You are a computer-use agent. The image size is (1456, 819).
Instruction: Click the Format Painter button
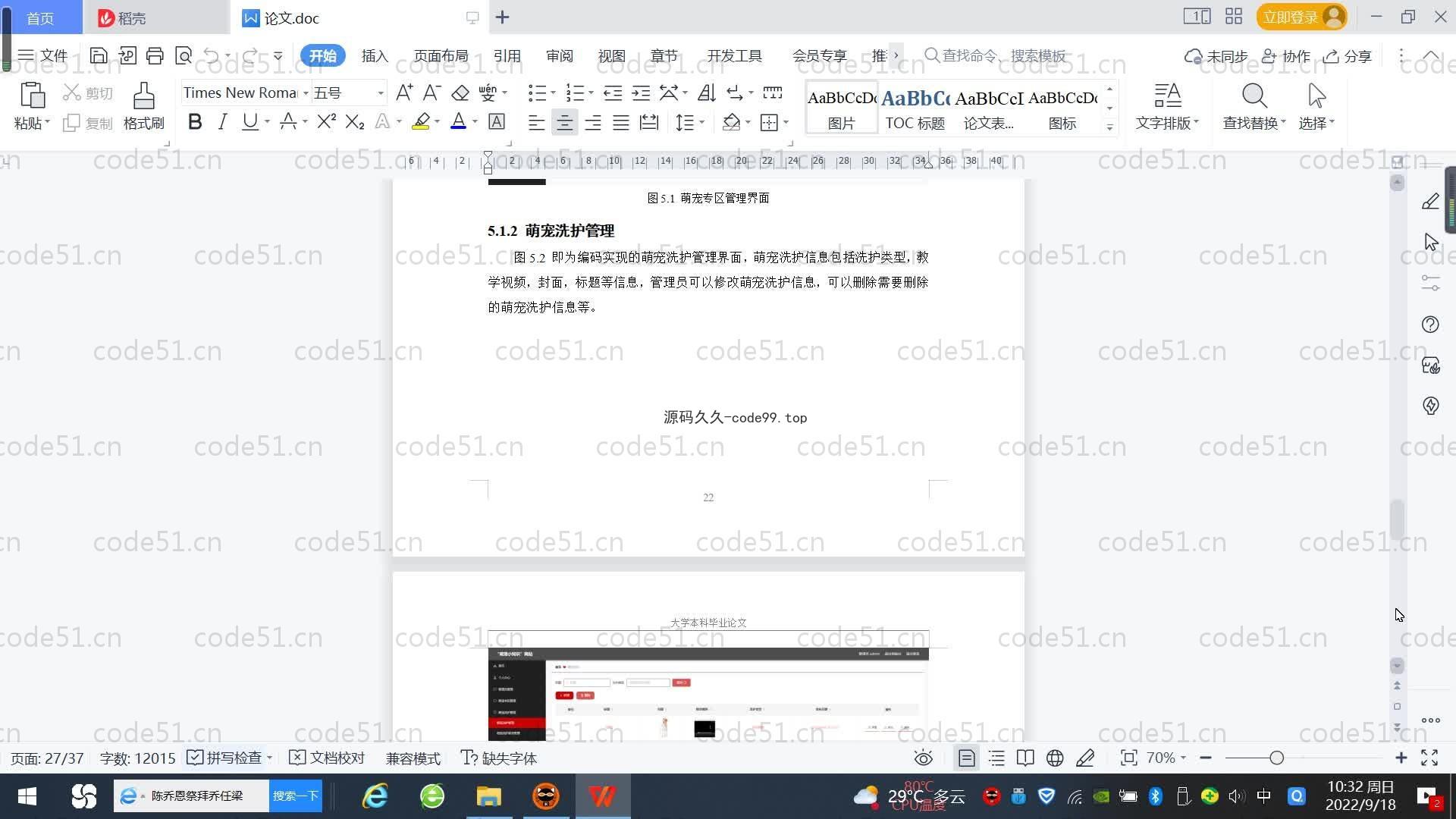(144, 106)
